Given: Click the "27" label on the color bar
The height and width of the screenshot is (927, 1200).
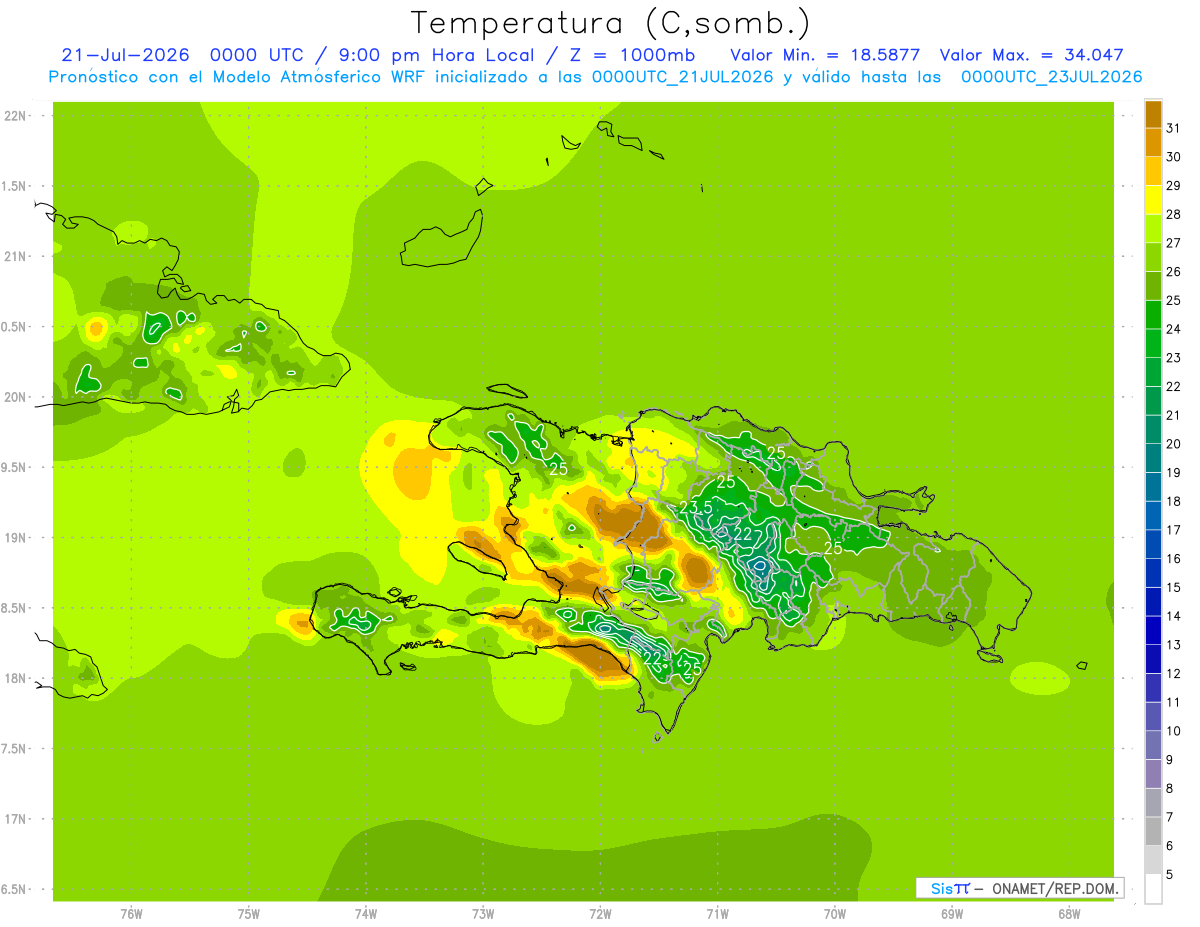Looking at the screenshot, I should 1174,243.
